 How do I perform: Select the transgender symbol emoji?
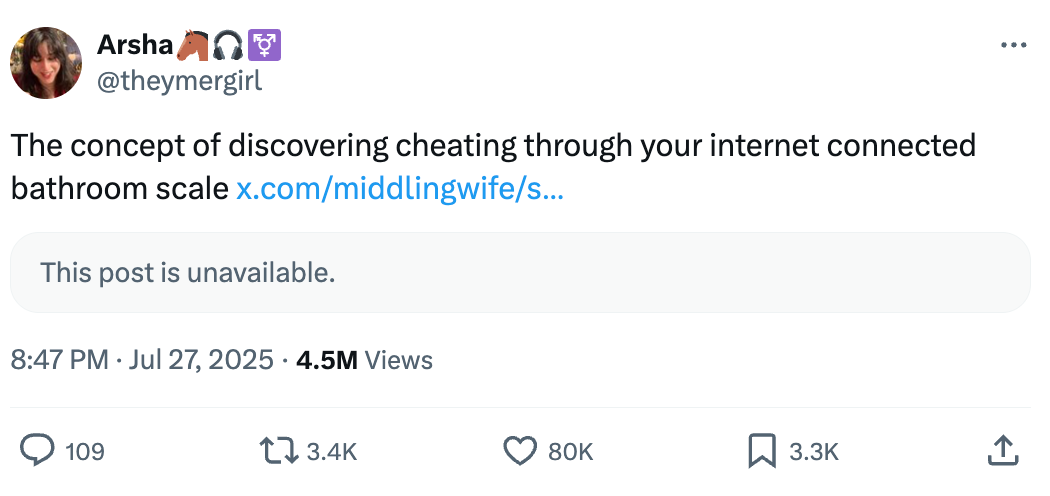point(265,46)
